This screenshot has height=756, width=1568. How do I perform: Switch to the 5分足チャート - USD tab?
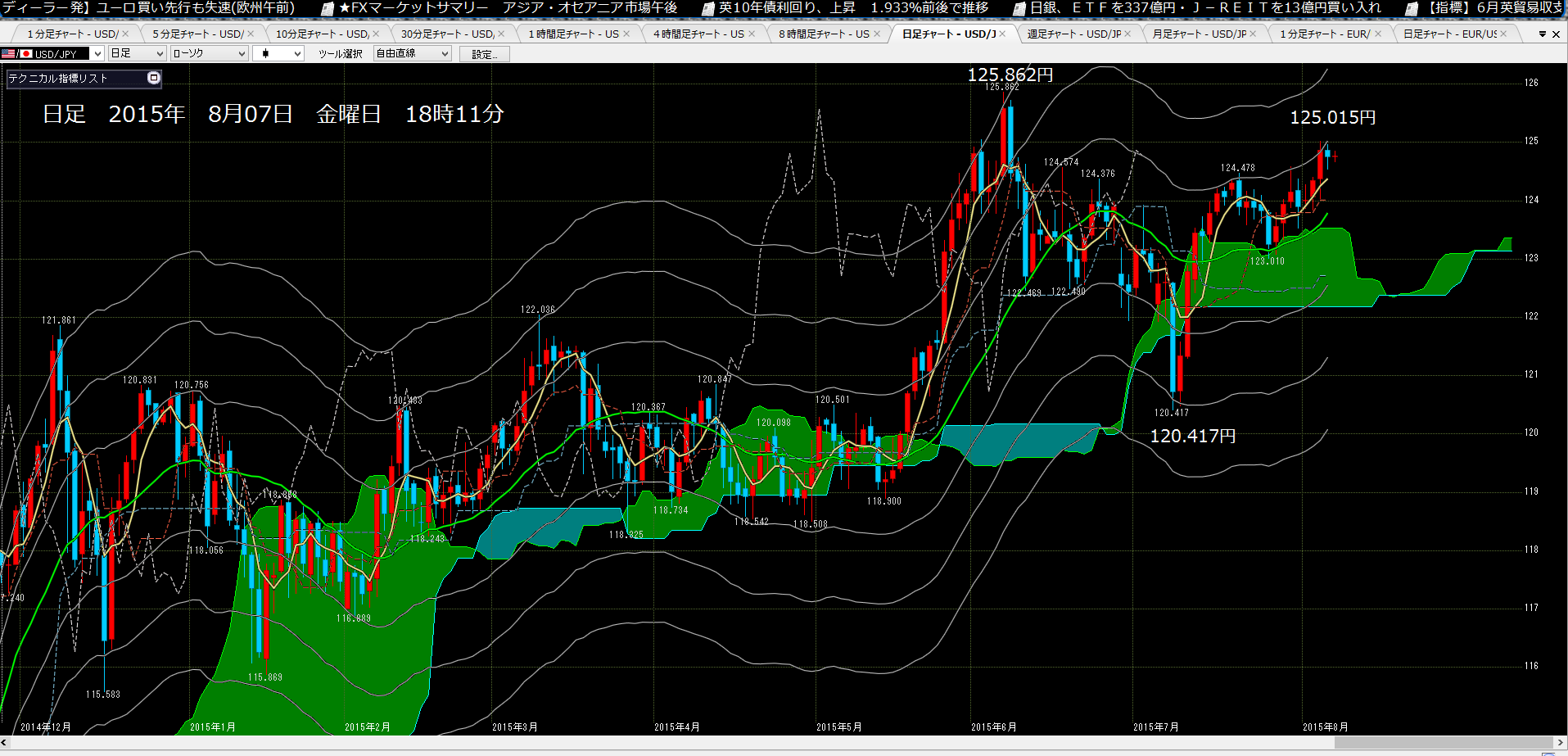pyautogui.click(x=197, y=34)
